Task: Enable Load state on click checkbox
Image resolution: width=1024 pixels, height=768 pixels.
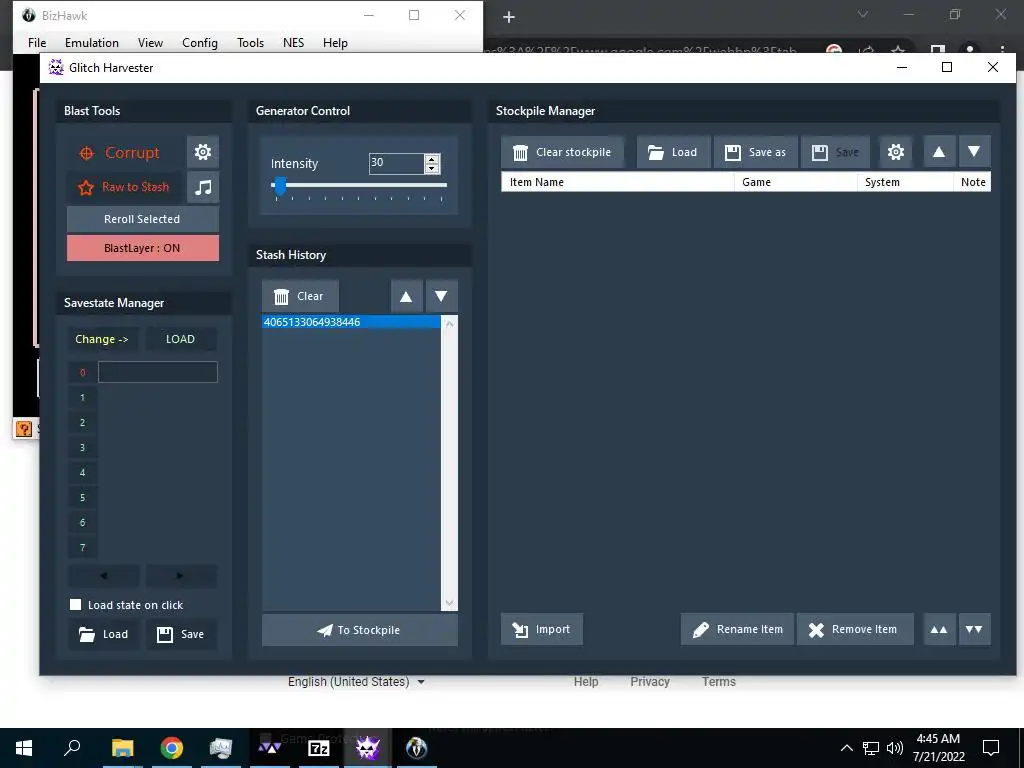Action: click(76, 605)
